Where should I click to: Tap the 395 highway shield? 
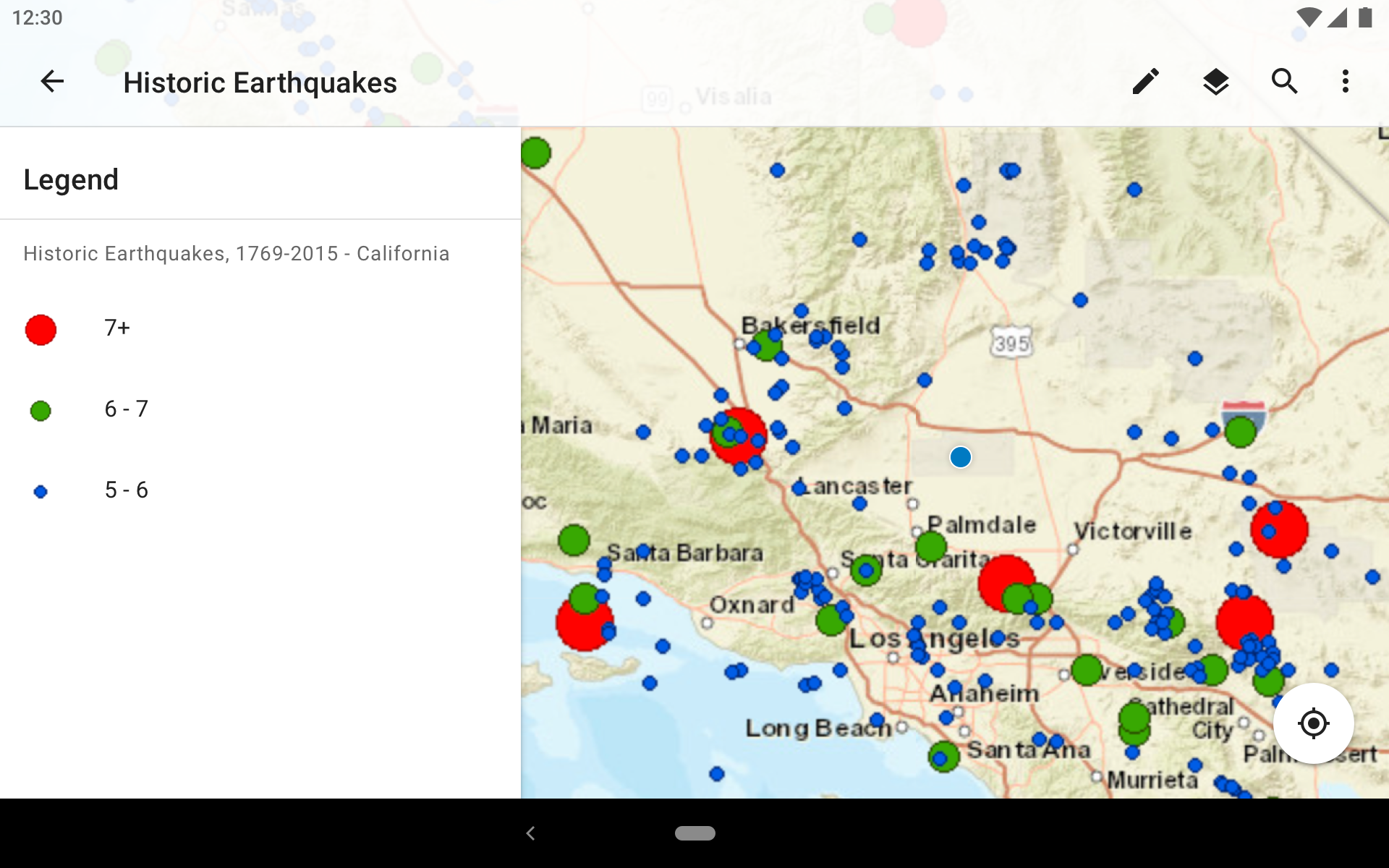pyautogui.click(x=1011, y=343)
